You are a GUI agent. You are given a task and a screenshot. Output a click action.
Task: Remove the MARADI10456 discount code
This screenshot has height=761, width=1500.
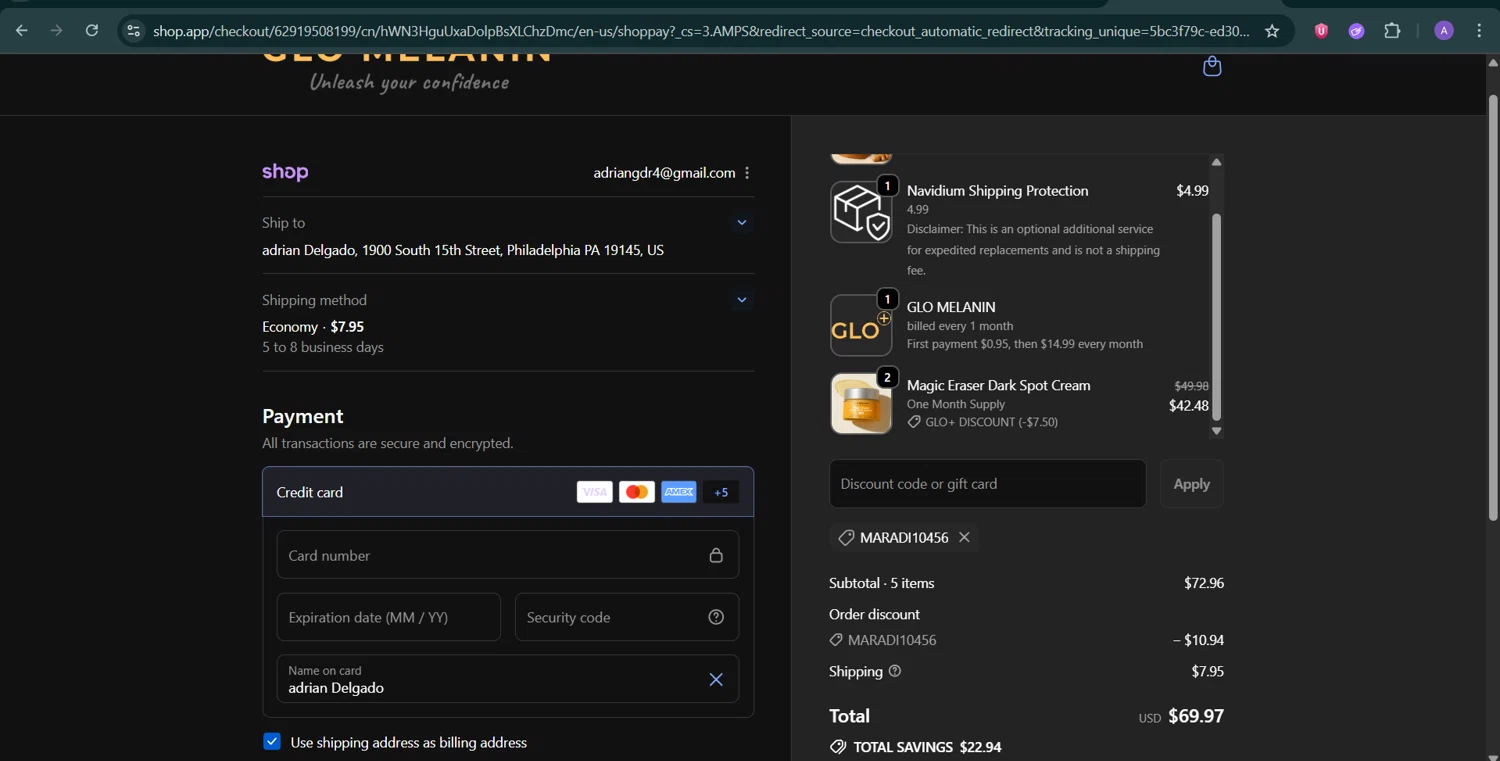click(x=964, y=537)
